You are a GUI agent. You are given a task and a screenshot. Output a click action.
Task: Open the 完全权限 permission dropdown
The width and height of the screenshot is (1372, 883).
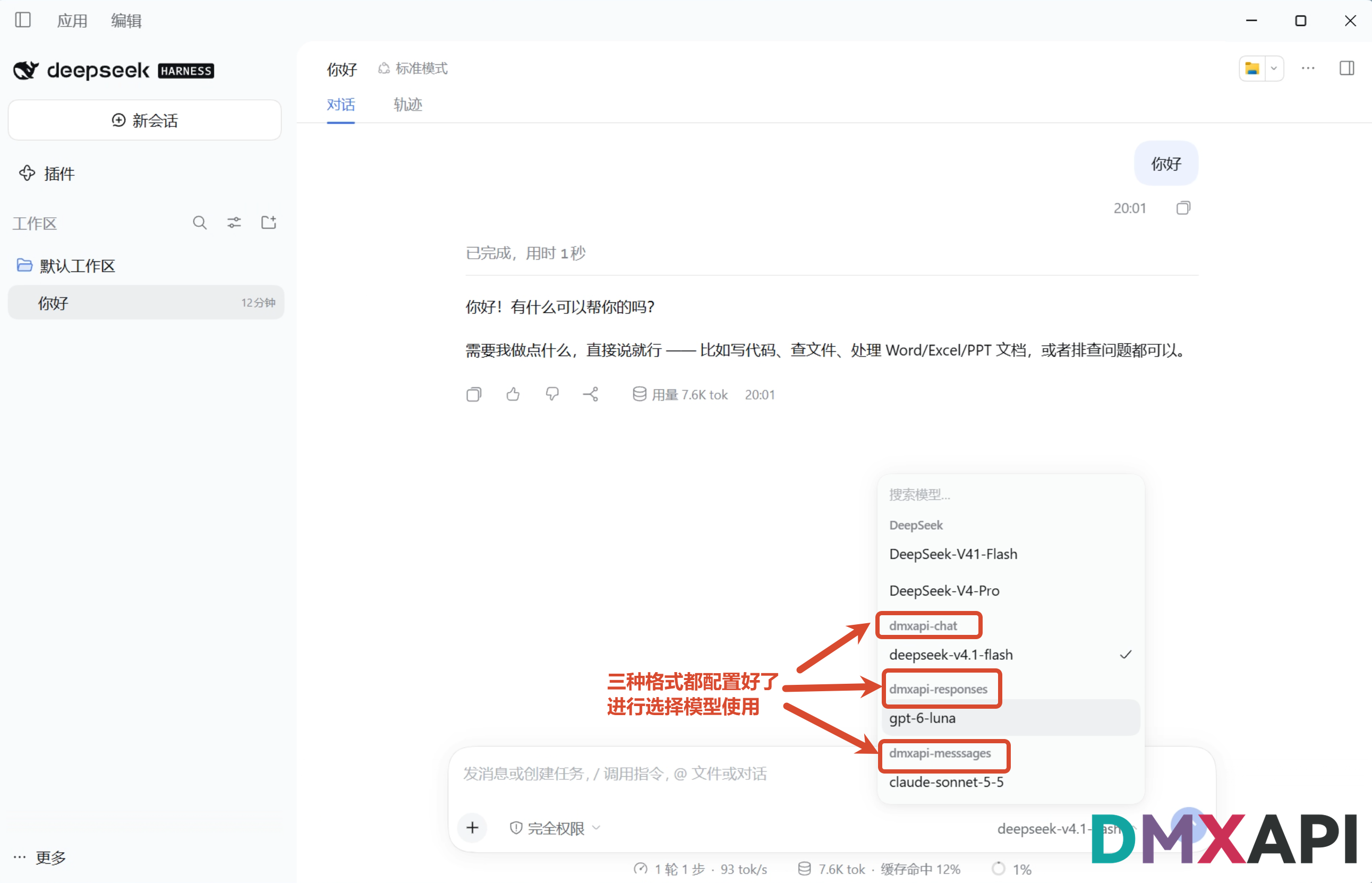coord(555,827)
